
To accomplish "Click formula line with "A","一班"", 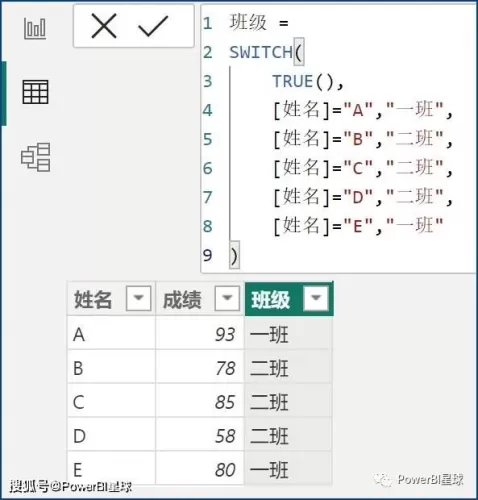I will pos(362,110).
